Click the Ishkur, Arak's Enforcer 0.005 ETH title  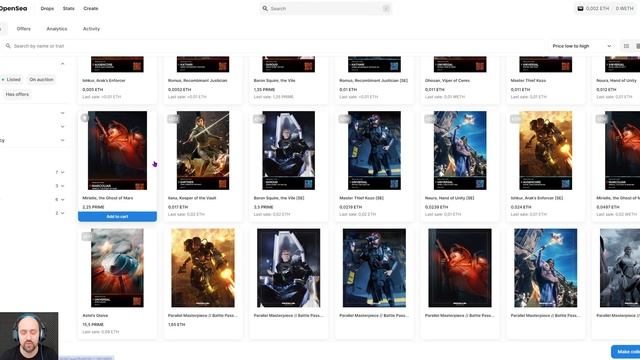pyautogui.click(x=104, y=81)
